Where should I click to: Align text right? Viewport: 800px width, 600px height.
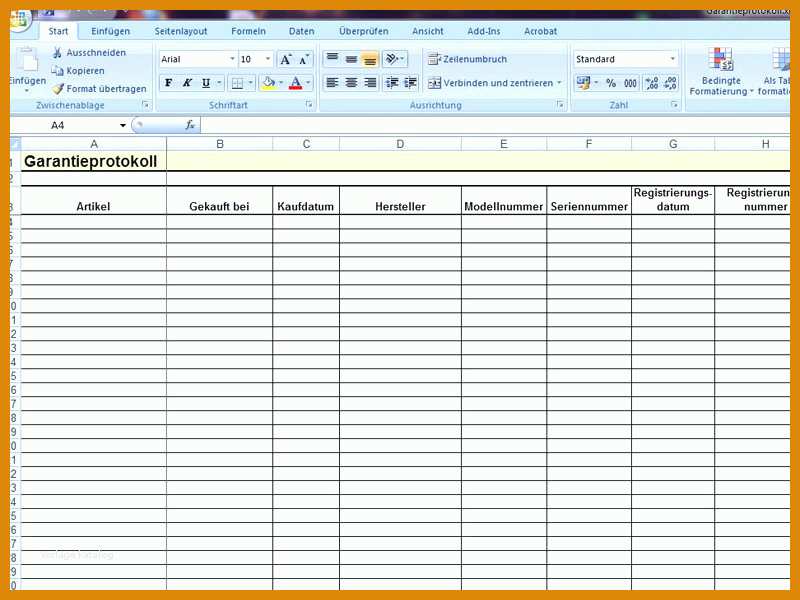coord(369,83)
